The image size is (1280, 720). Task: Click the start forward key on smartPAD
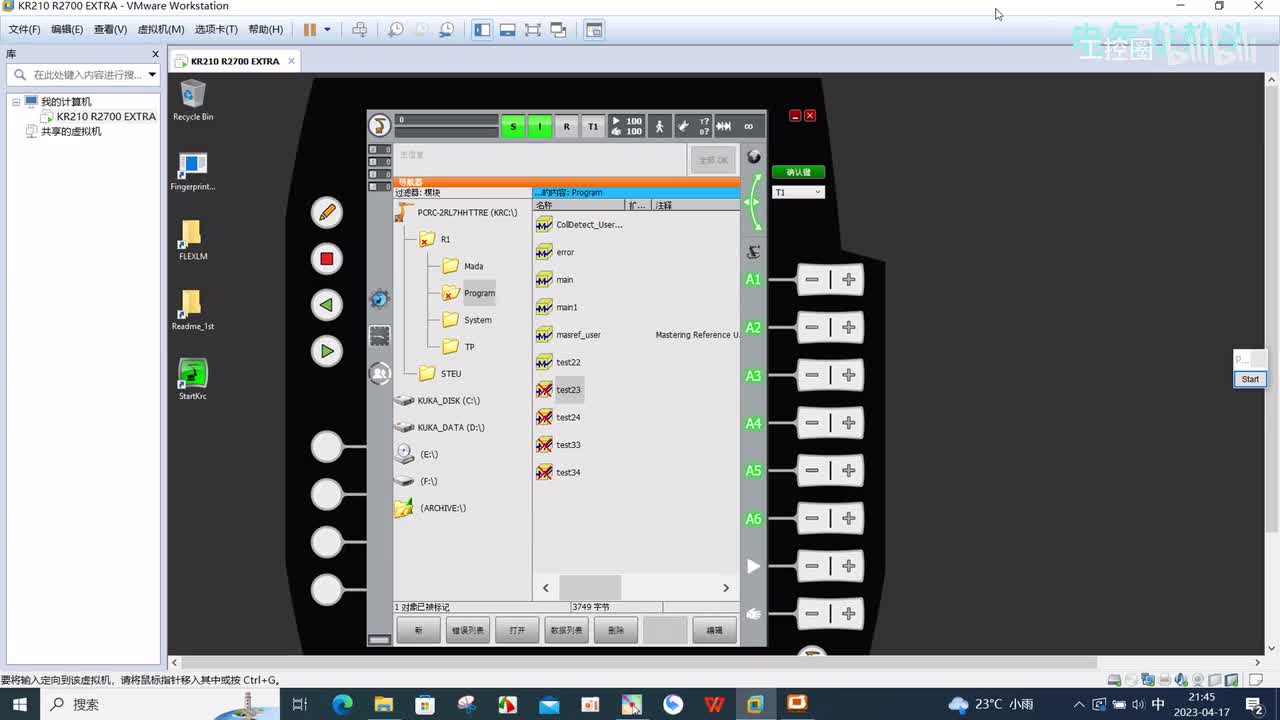coord(326,351)
